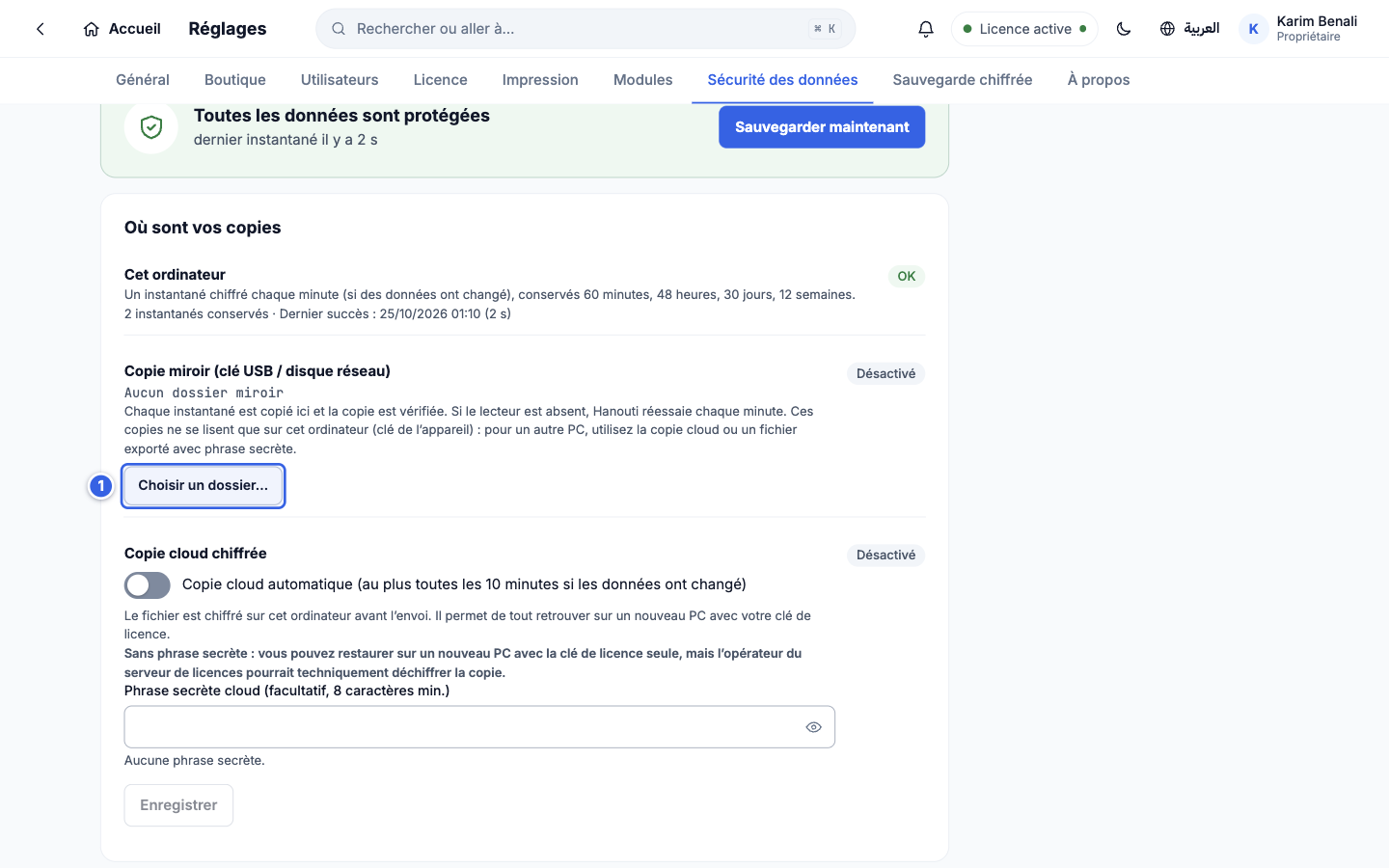Screen dimensions: 1389x868
Task: Click the globe icon beside العربية
Action: pyautogui.click(x=1167, y=29)
